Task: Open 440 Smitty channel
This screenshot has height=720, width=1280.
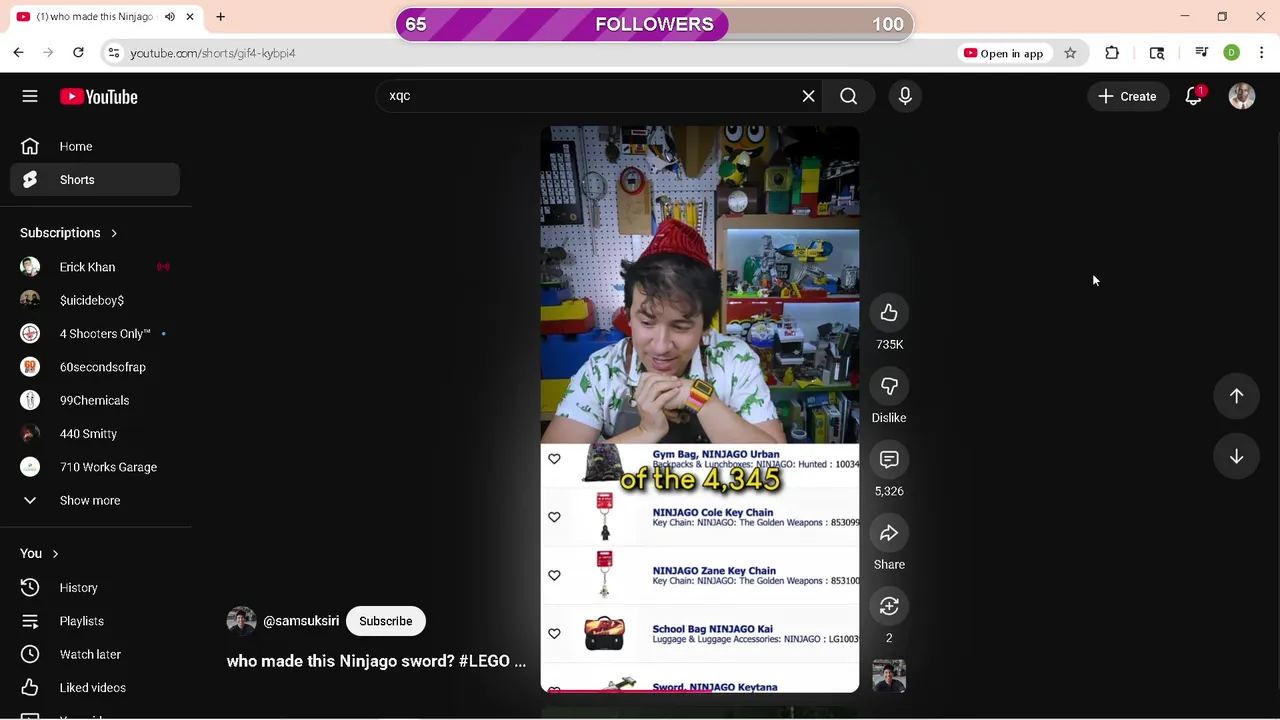Action: (95, 434)
